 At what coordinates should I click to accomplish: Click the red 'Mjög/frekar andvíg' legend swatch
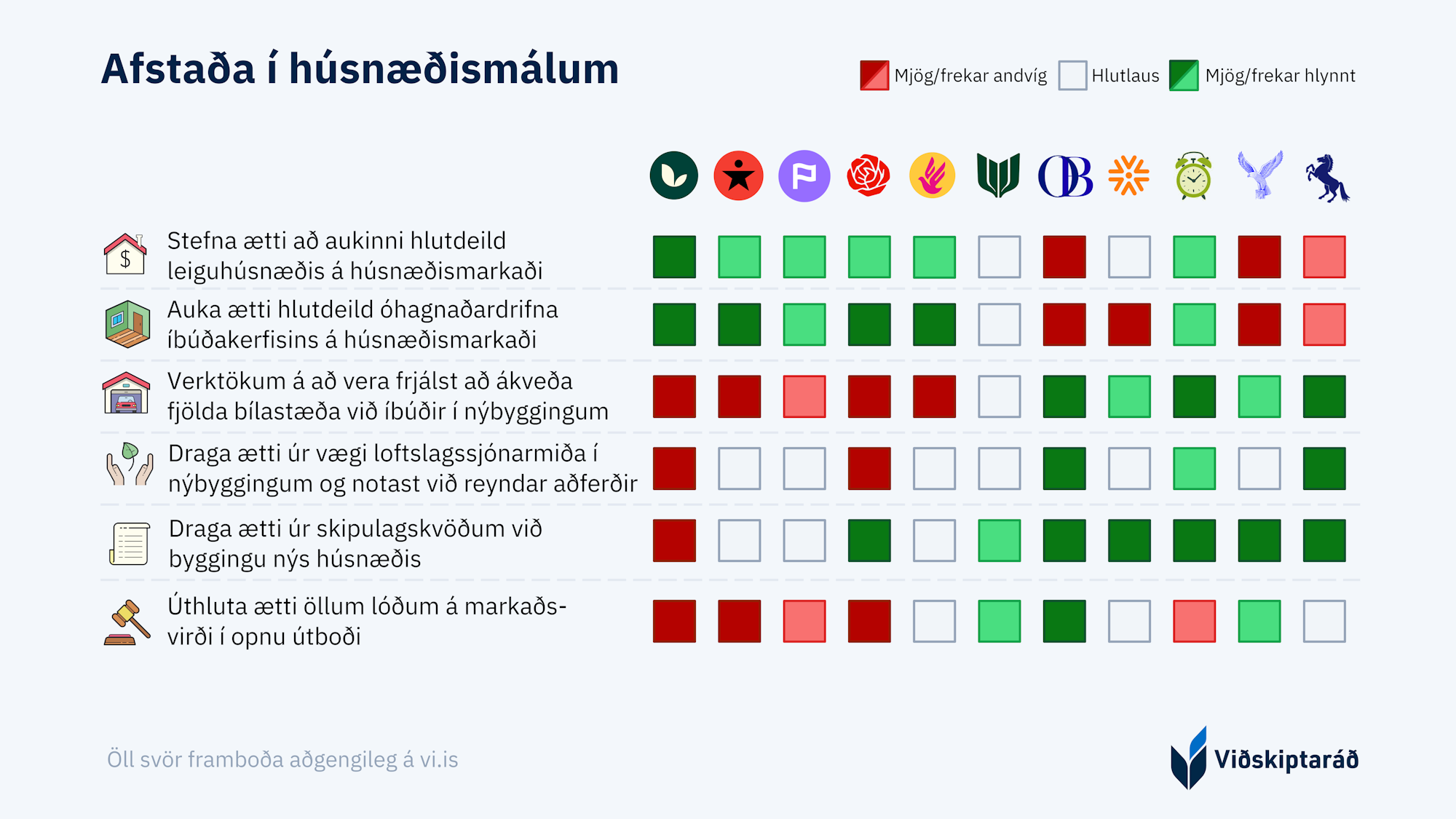tap(874, 76)
